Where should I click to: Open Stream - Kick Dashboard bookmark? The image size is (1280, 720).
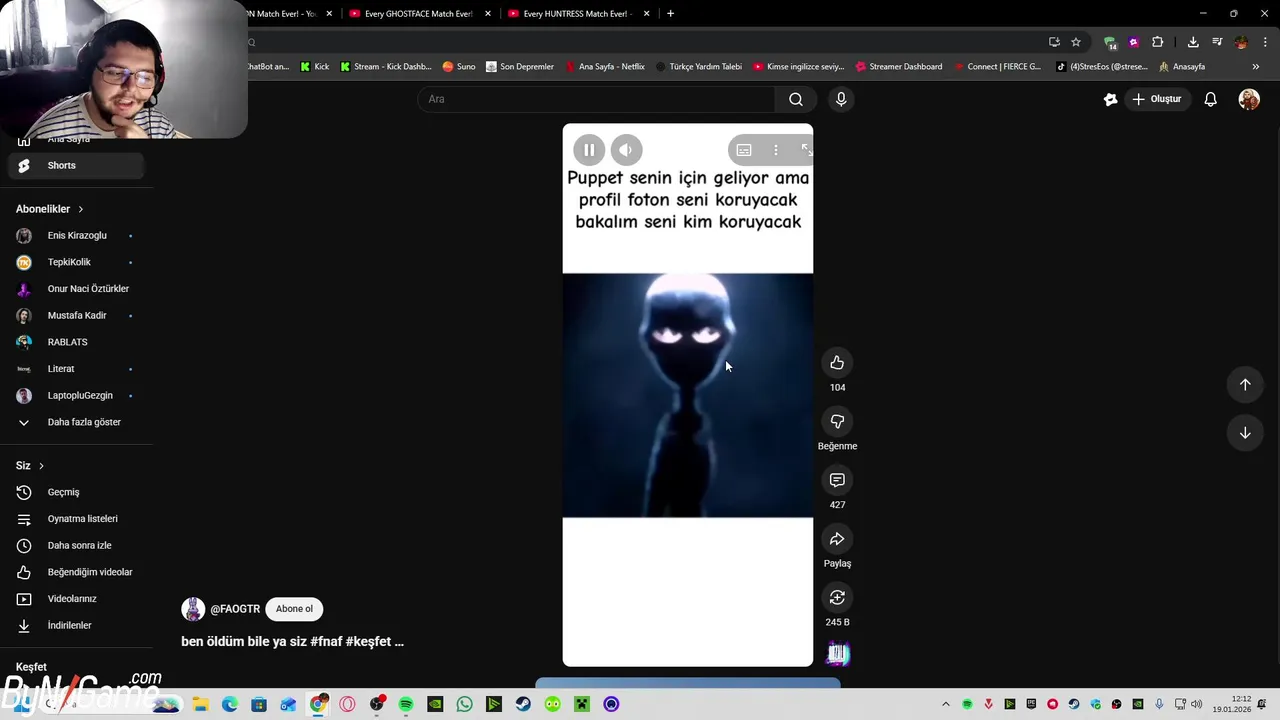[385, 67]
